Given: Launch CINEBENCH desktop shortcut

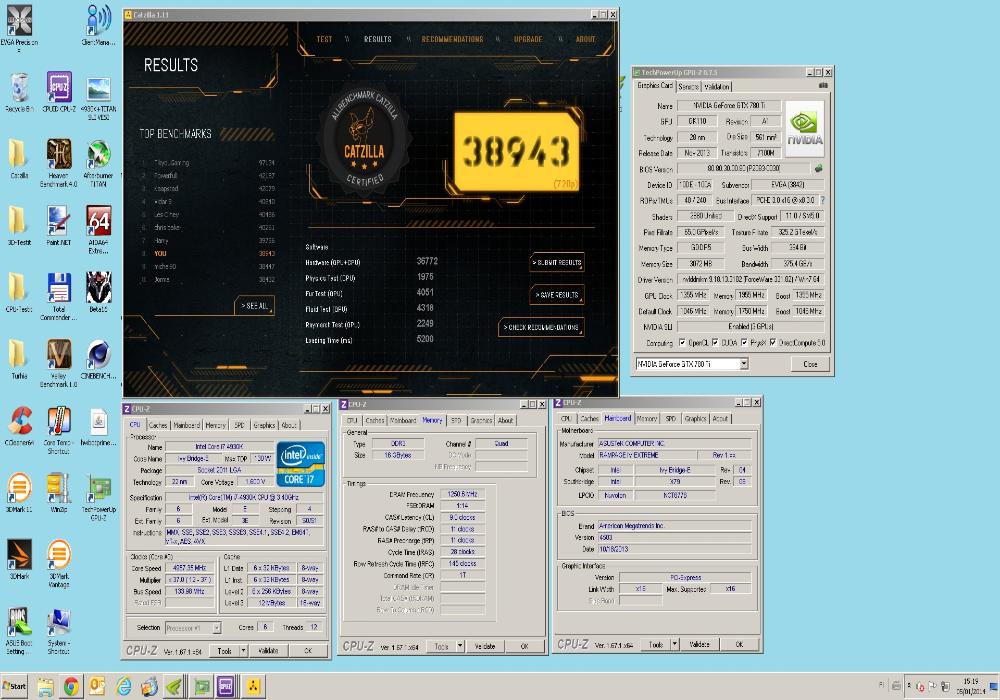Looking at the screenshot, I should tap(98, 360).
